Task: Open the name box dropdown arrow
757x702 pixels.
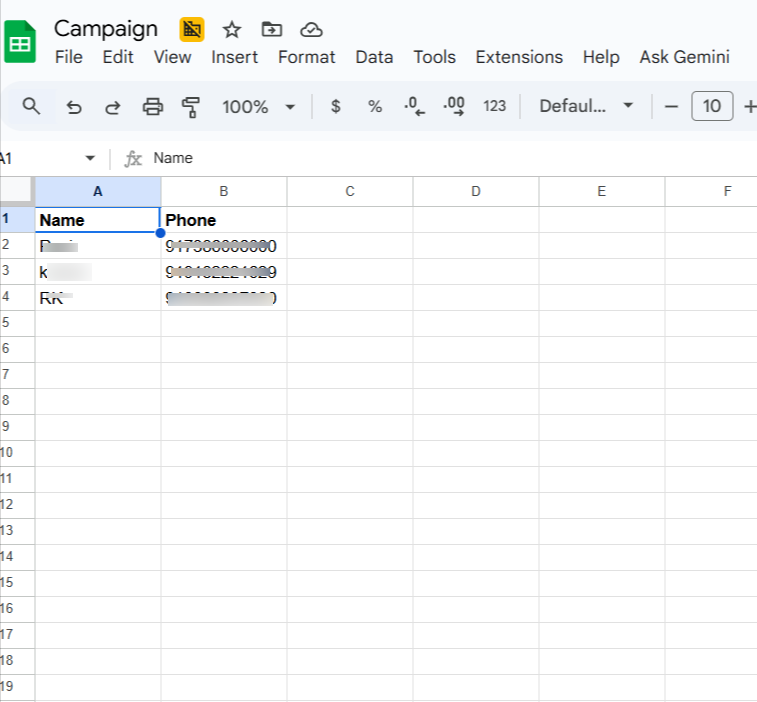Action: 90,158
